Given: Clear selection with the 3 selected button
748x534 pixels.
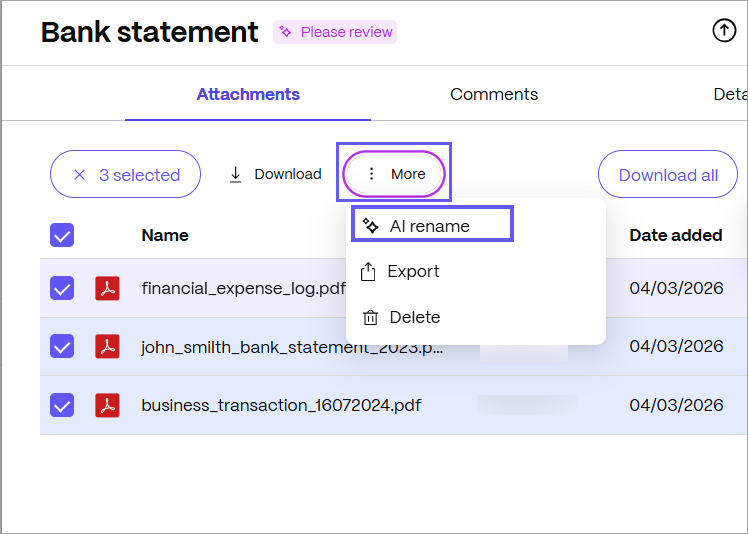Looking at the screenshot, I should point(126,175).
